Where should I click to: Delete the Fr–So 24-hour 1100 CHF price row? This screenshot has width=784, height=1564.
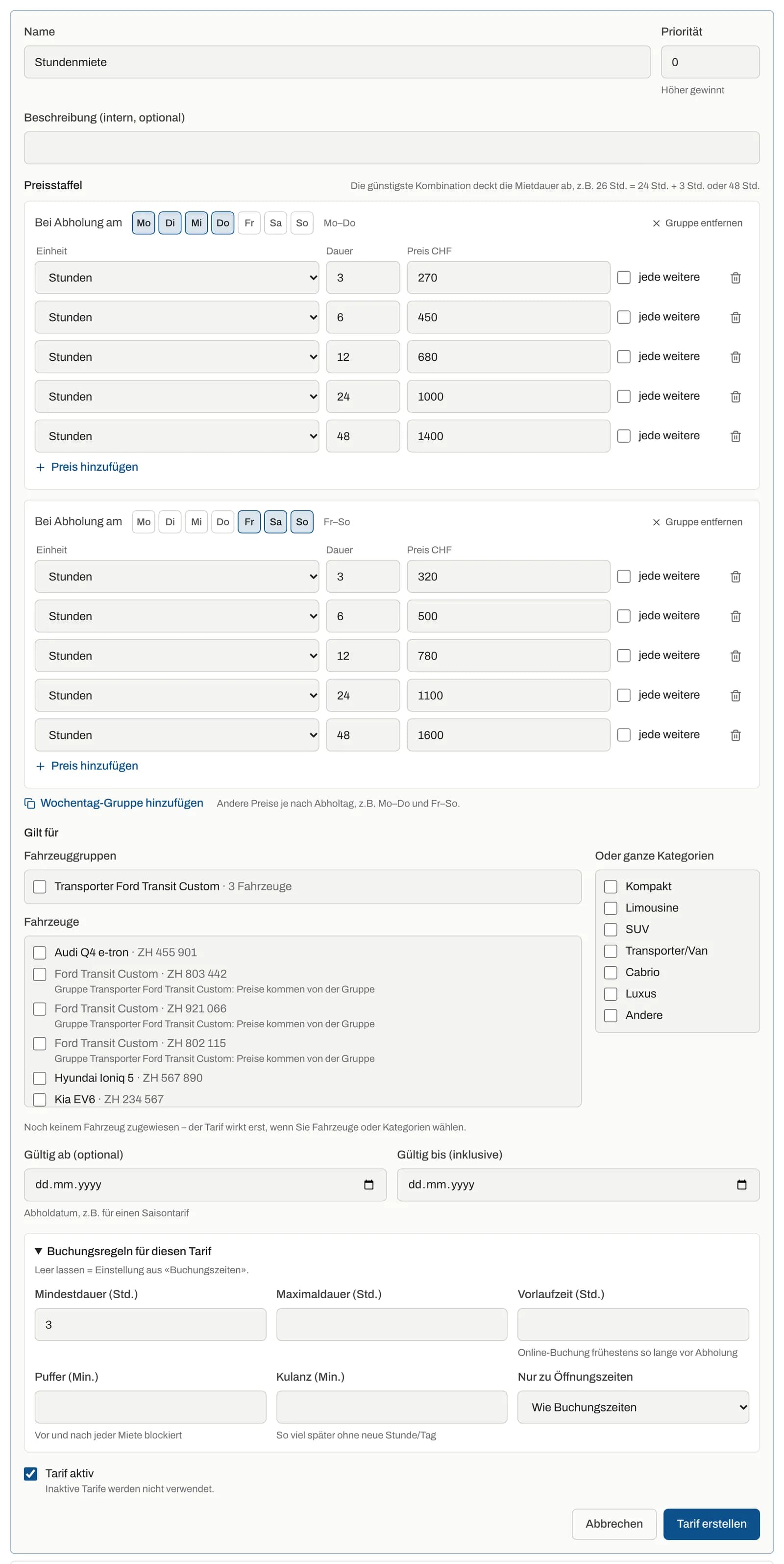[735, 695]
